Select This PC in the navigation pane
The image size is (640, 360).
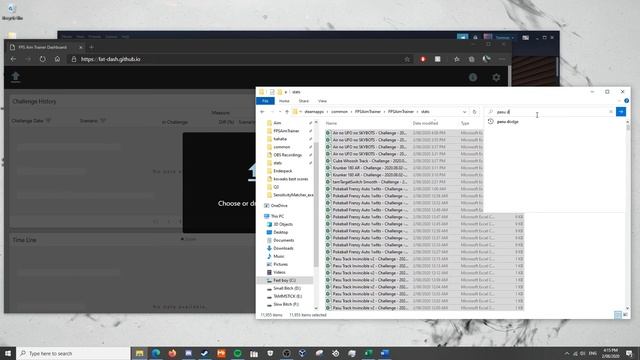click(x=277, y=216)
